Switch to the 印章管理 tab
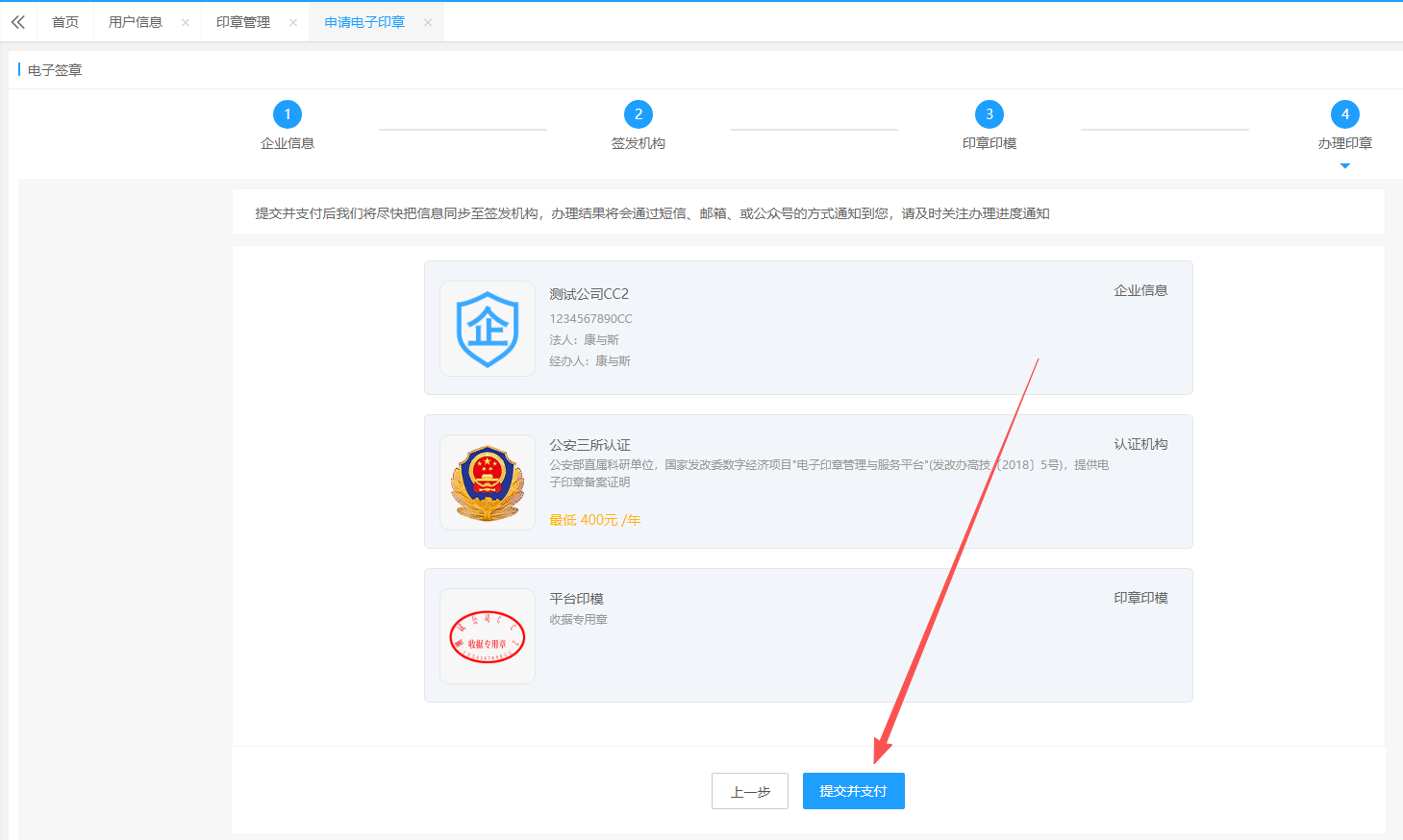1403x840 pixels. [x=243, y=22]
